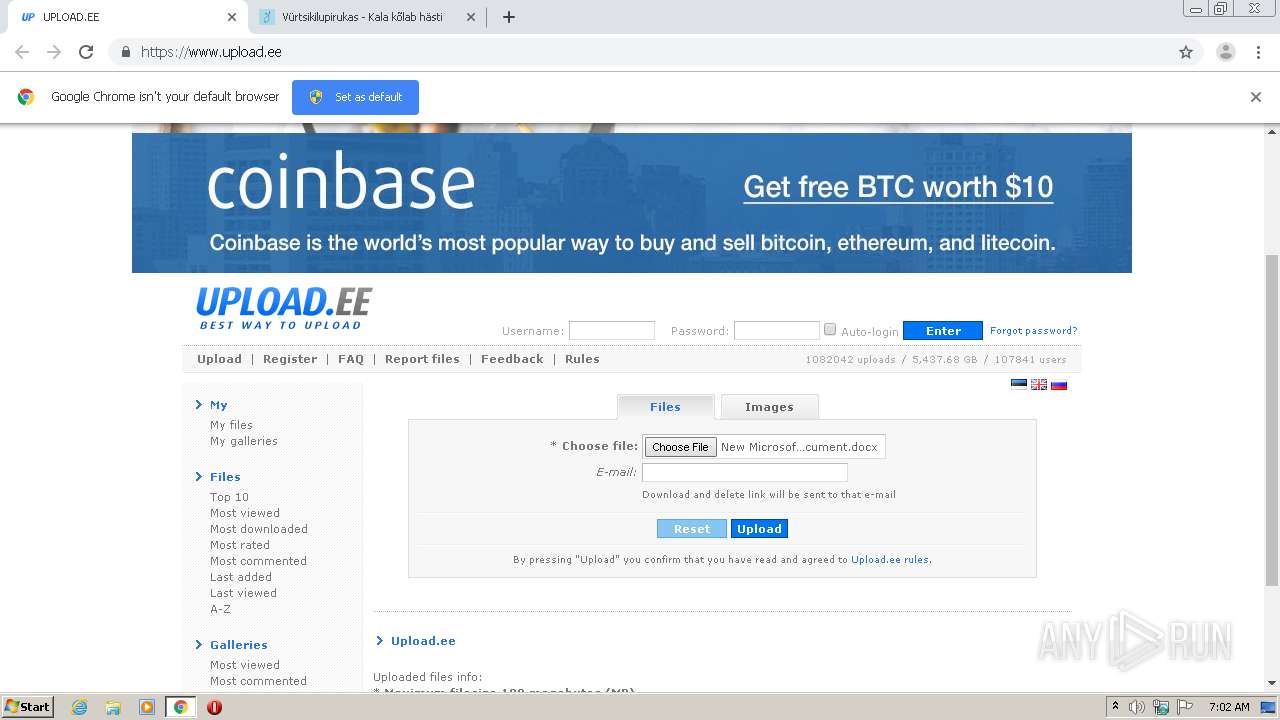Viewport: 1280px width, 720px height.
Task: Open the Top 10 files link
Action: 229,497
